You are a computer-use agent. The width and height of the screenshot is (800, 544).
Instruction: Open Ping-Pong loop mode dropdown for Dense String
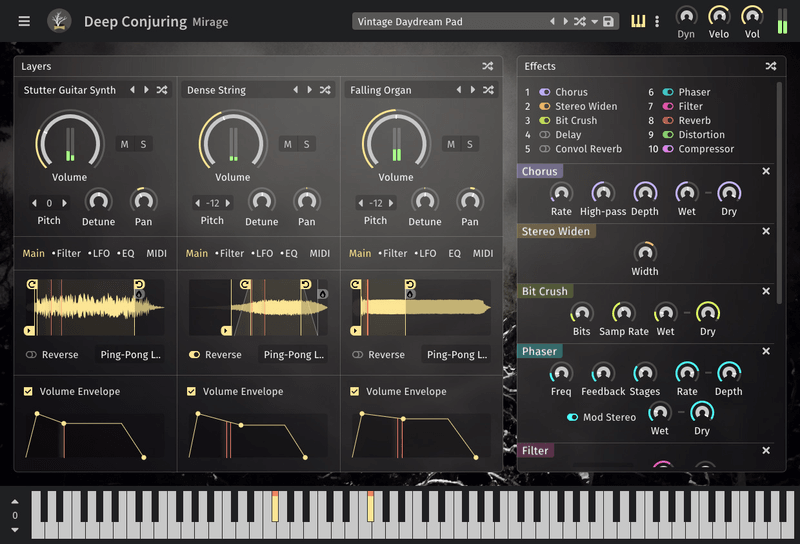coord(293,354)
